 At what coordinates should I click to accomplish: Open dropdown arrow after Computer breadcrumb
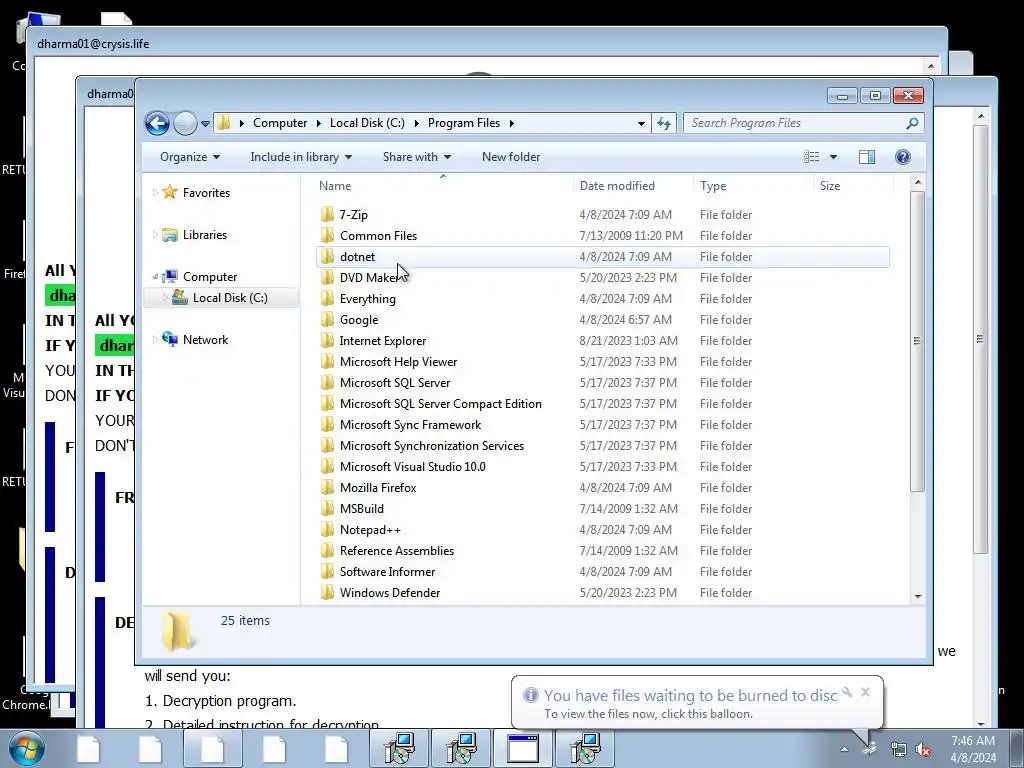(x=319, y=123)
